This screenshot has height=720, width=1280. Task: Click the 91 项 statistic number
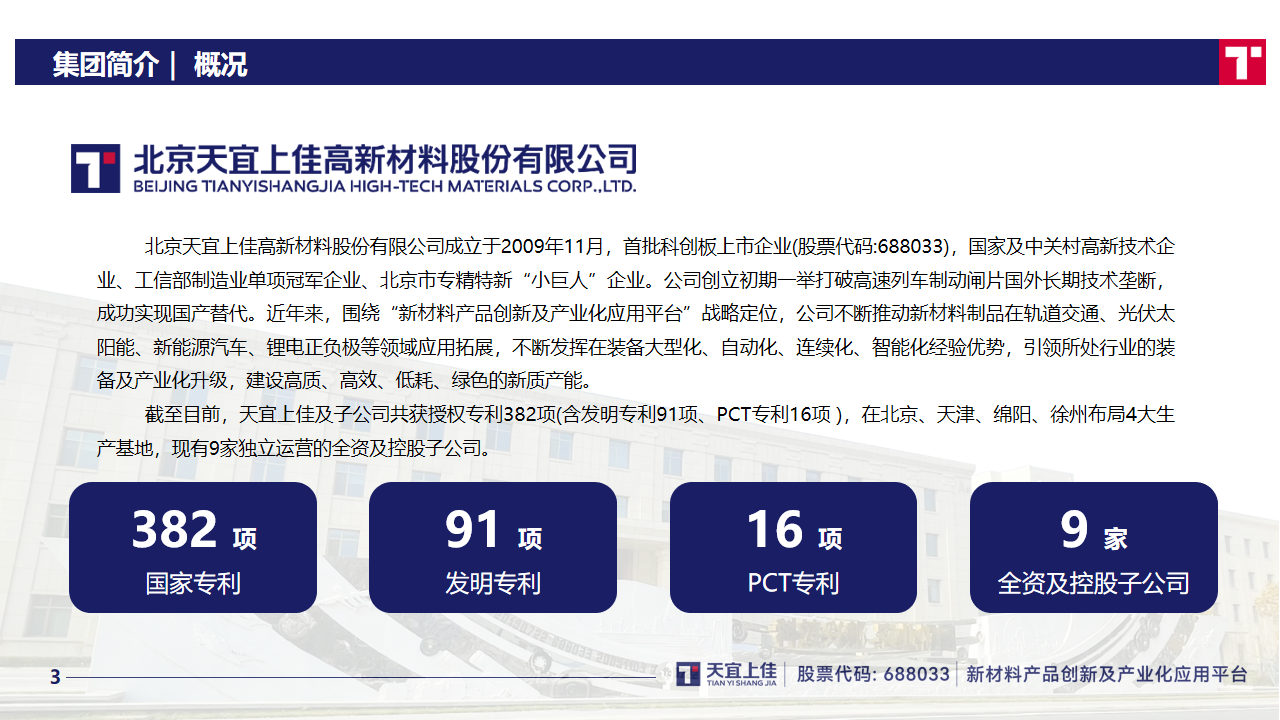493,530
